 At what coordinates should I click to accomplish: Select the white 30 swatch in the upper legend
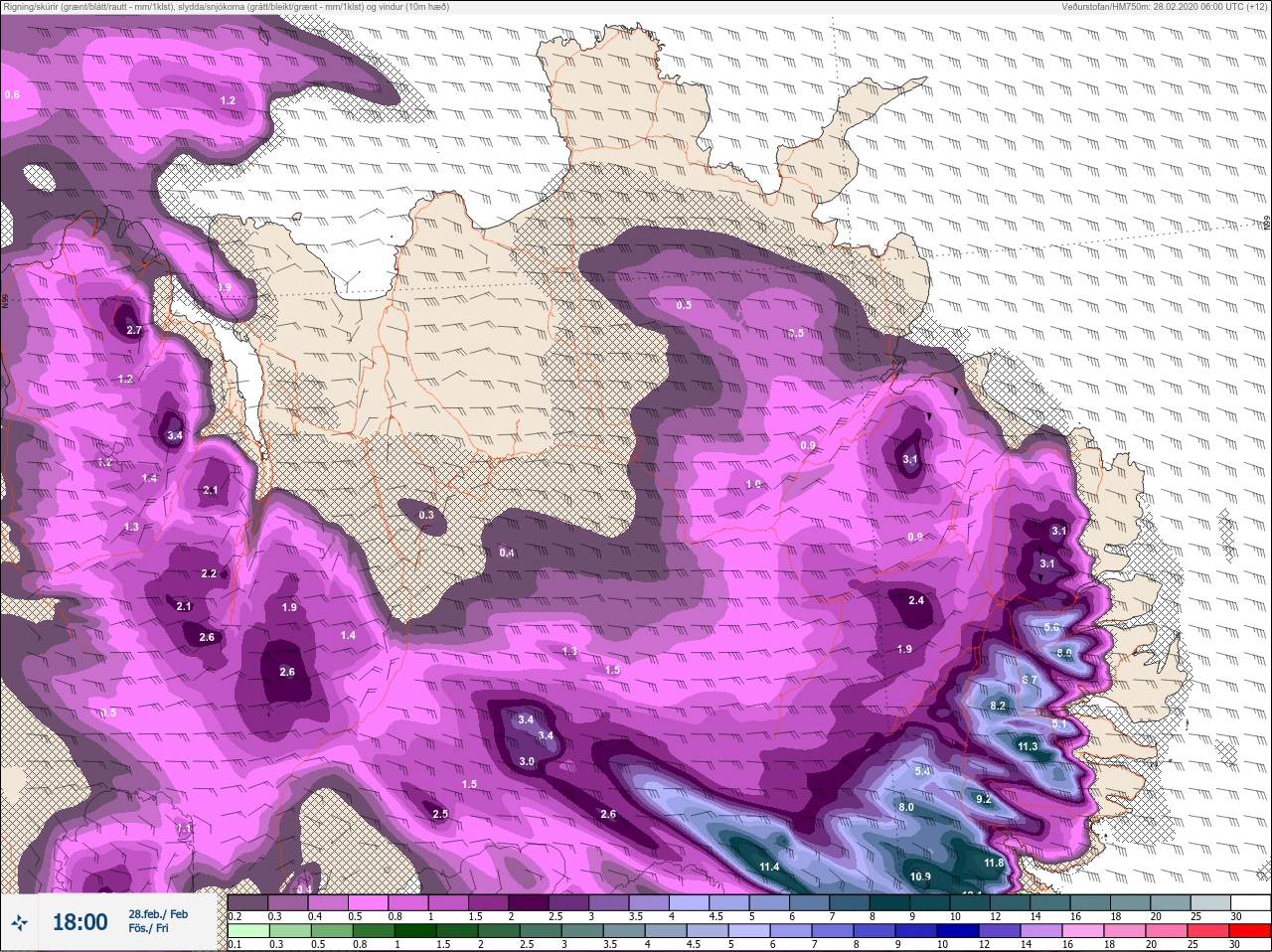[1249, 902]
